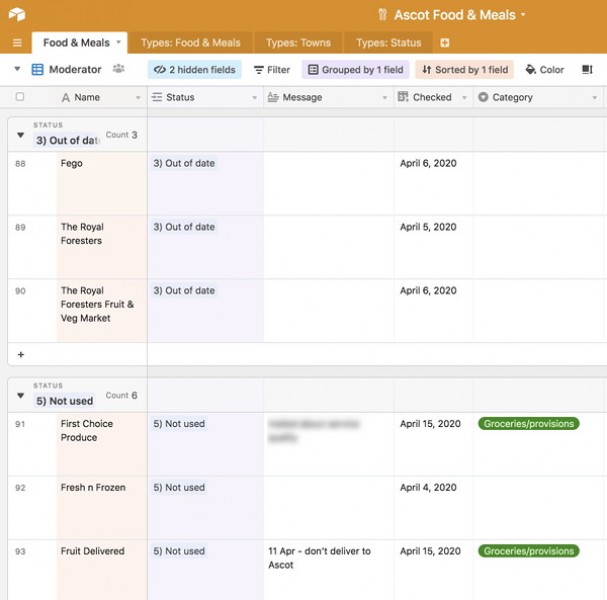The width and height of the screenshot is (607, 600).
Task: Add new row with plus icon
Action: (21, 355)
